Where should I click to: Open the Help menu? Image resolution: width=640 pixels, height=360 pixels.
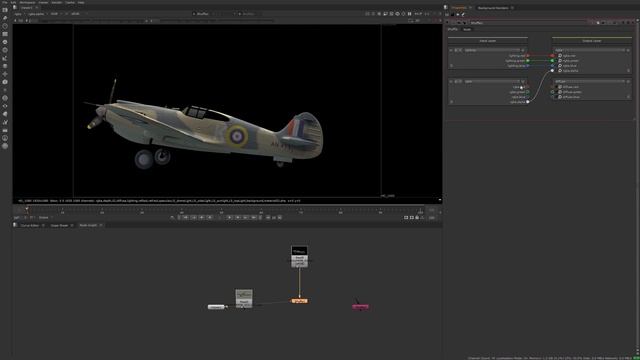click(81, 2)
